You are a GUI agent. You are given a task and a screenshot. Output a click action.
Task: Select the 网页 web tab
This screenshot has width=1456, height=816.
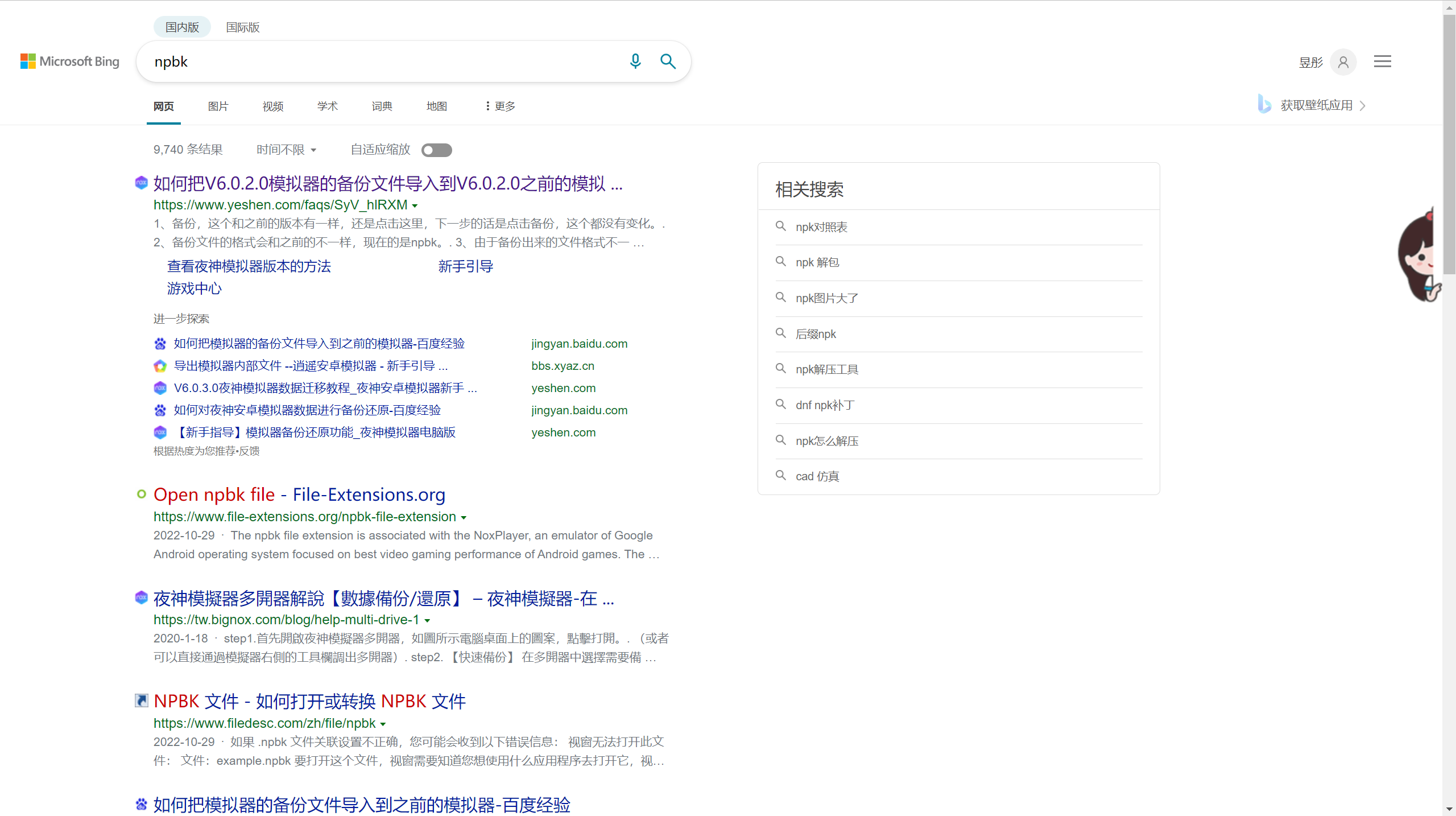coord(164,106)
